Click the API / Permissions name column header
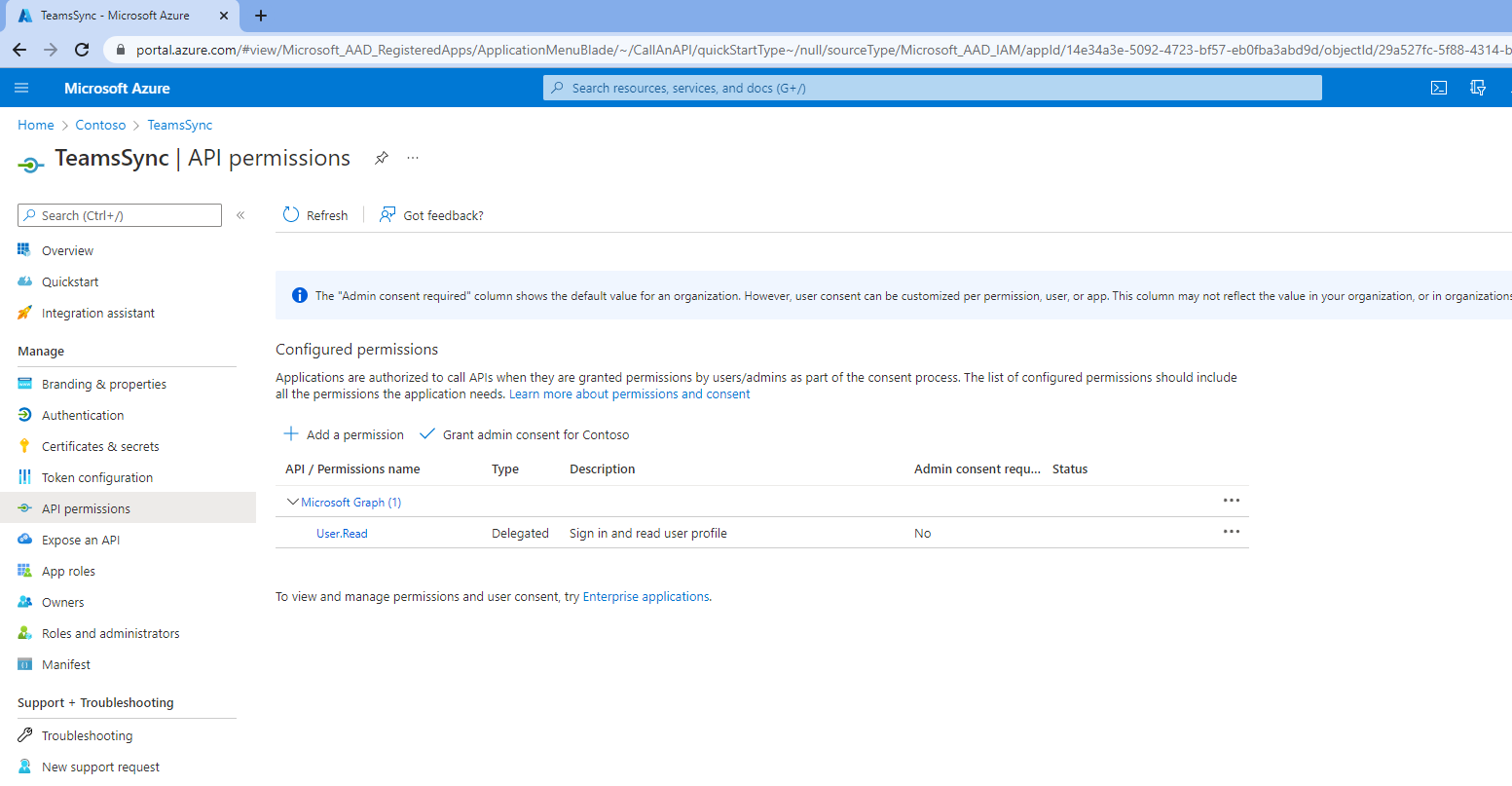Image resolution: width=1512 pixels, height=786 pixels. [x=352, y=468]
